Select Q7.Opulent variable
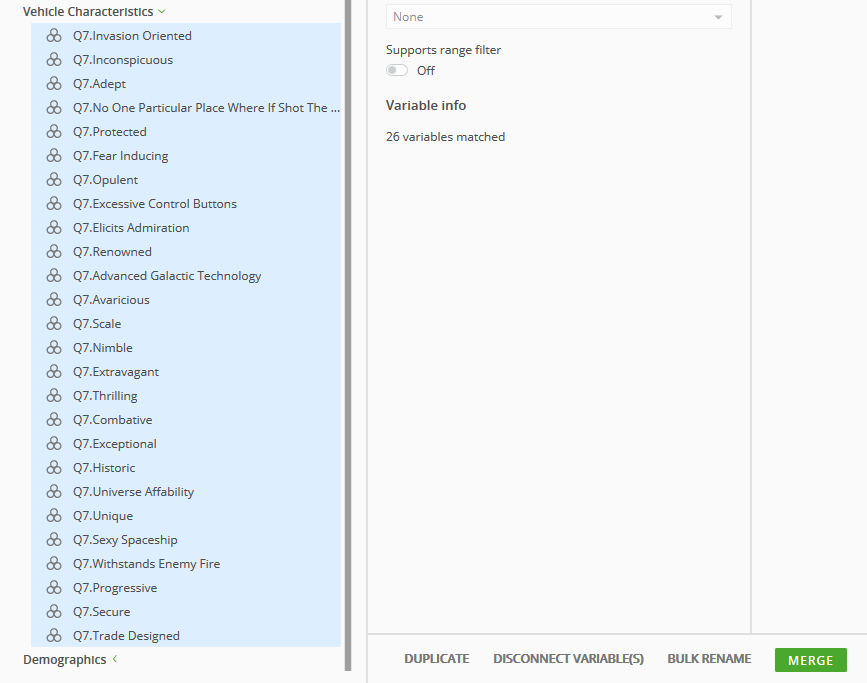Screen dimensions: 867x683 click(186, 180)
